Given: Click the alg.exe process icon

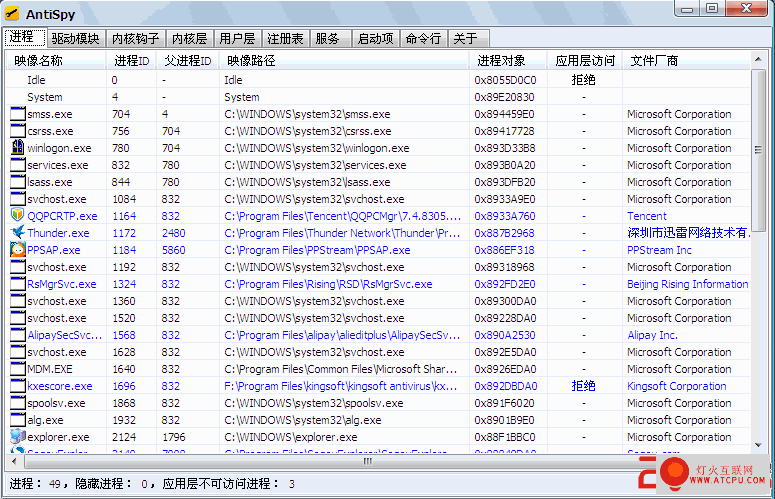Looking at the screenshot, I should [18, 419].
